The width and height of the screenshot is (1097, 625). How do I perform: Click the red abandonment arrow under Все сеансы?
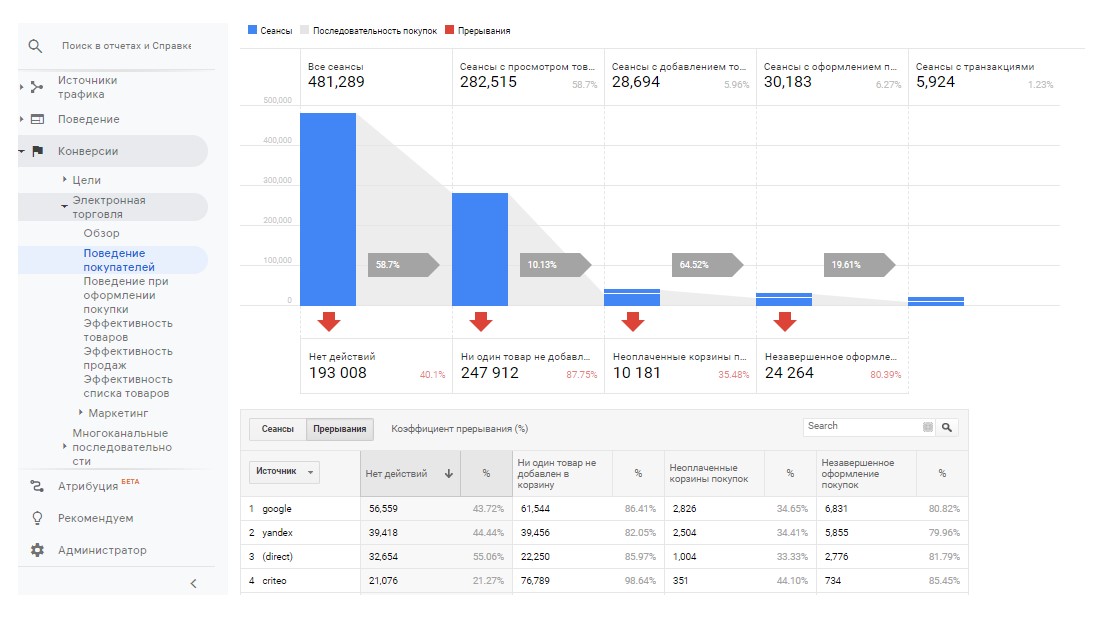(x=329, y=321)
